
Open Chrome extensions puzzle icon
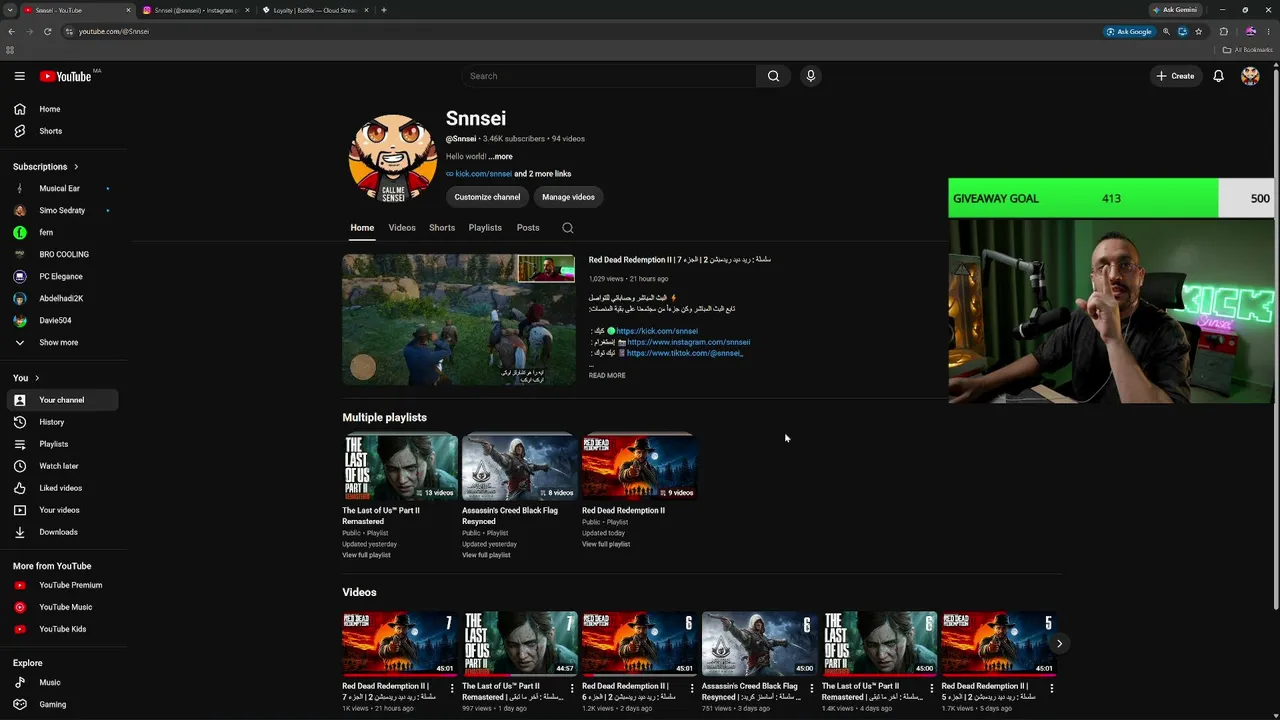tap(1223, 31)
